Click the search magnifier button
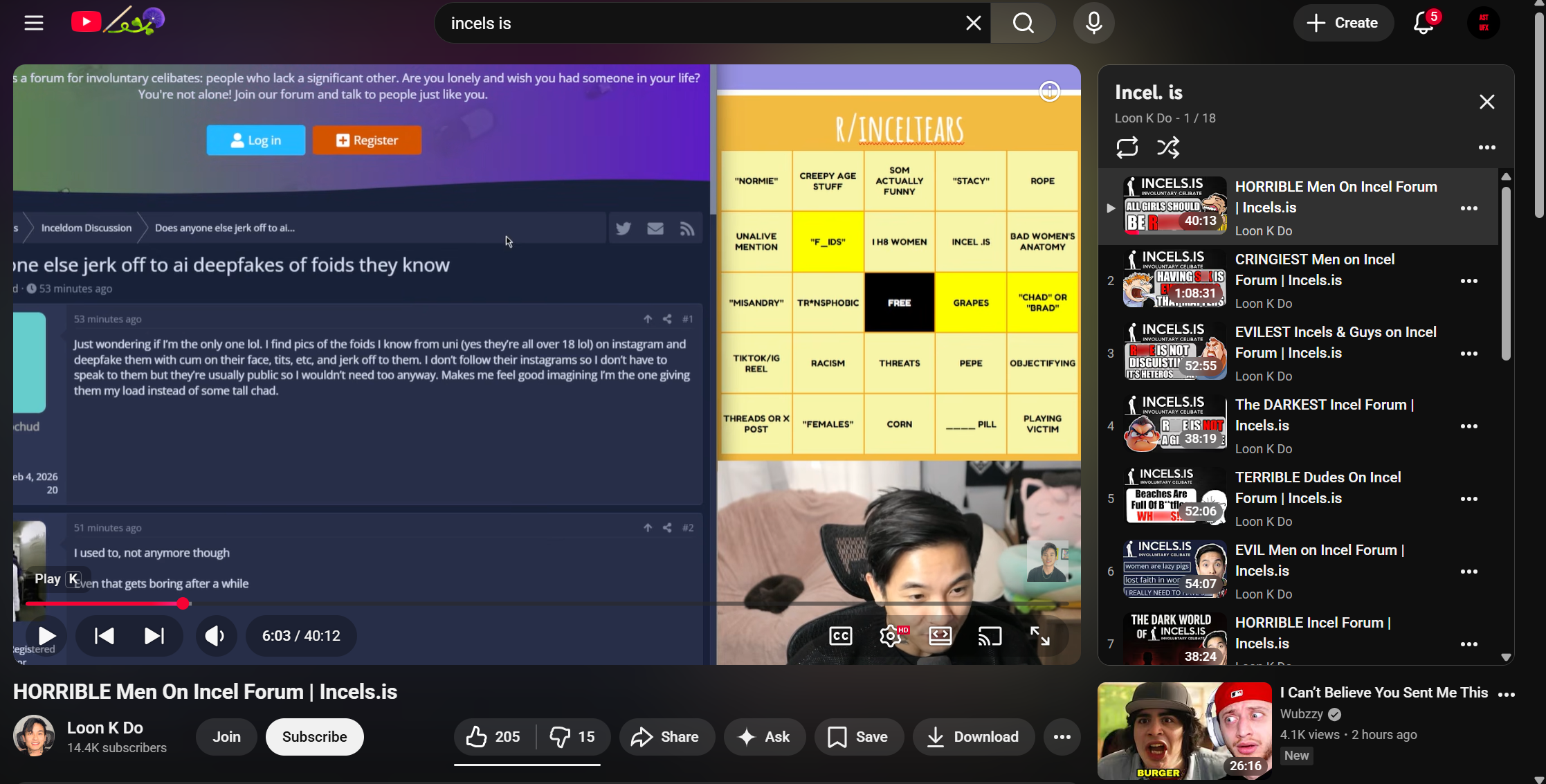 [1024, 23]
